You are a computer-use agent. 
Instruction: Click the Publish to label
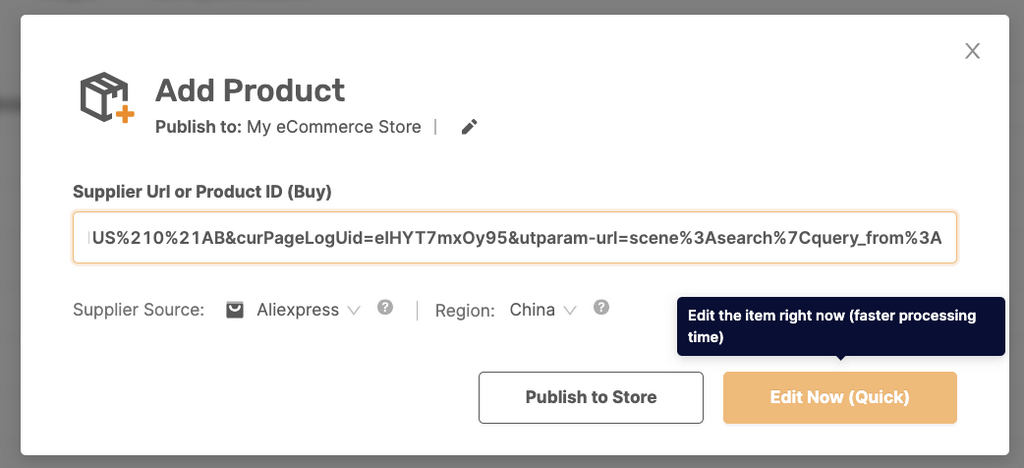pyautogui.click(x=199, y=127)
